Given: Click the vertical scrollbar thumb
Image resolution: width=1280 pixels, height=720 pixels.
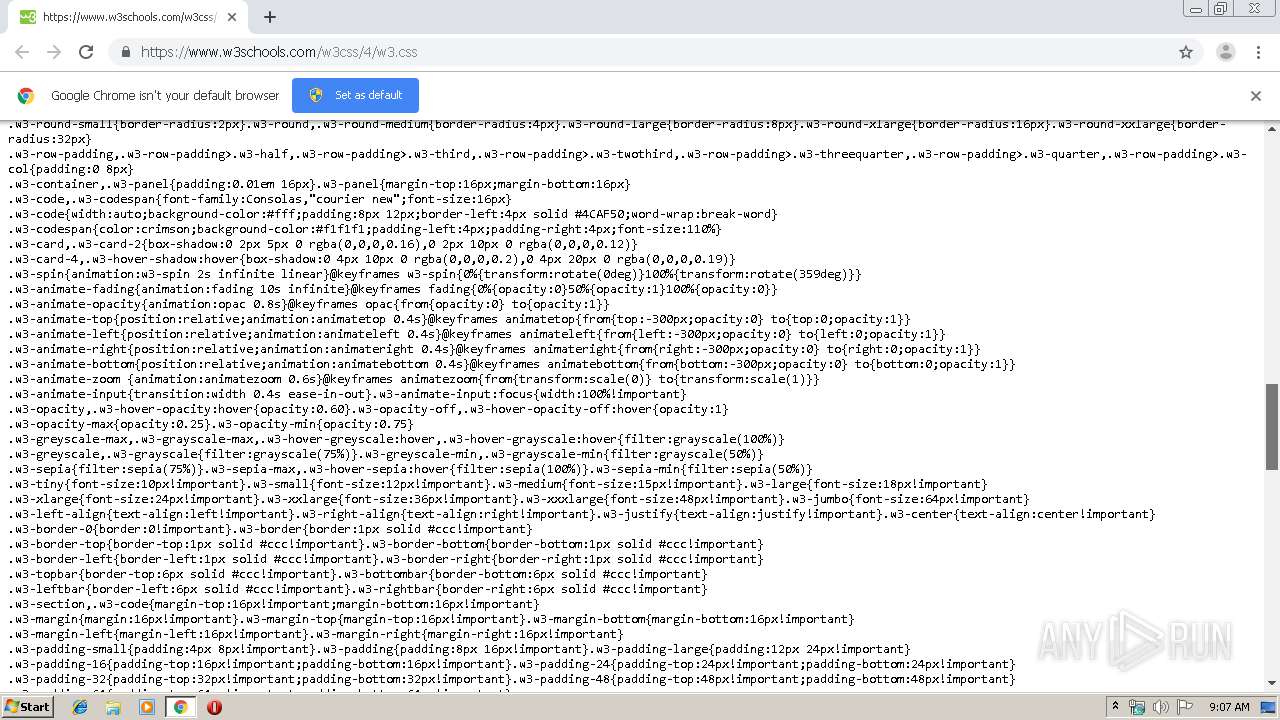Looking at the screenshot, I should [1272, 426].
